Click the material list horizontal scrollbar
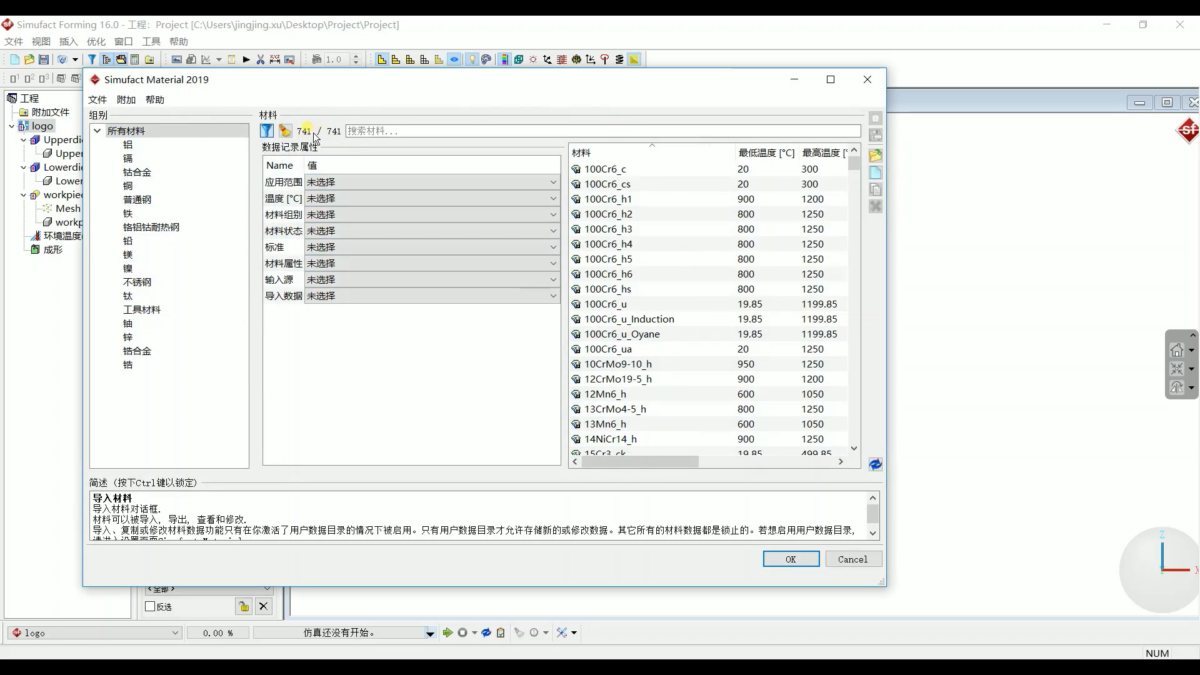1200x675 pixels. click(640, 462)
